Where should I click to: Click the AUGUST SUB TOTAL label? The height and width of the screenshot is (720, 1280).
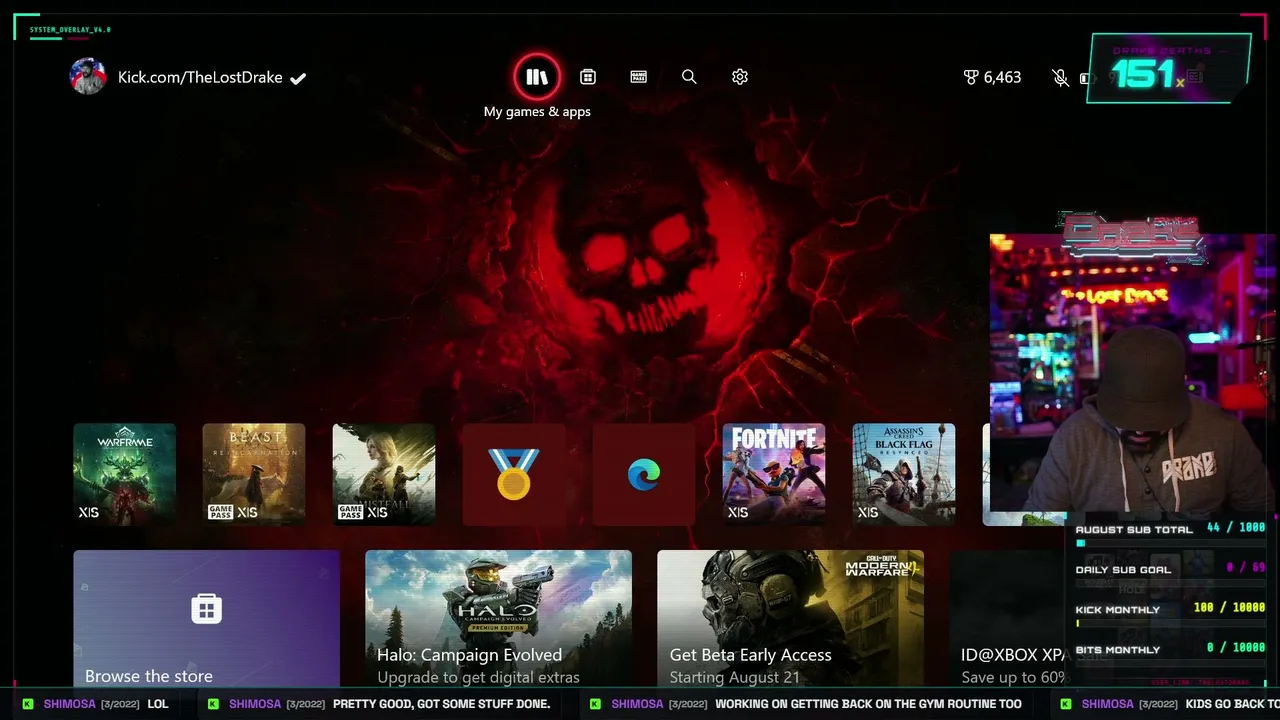pos(1134,530)
